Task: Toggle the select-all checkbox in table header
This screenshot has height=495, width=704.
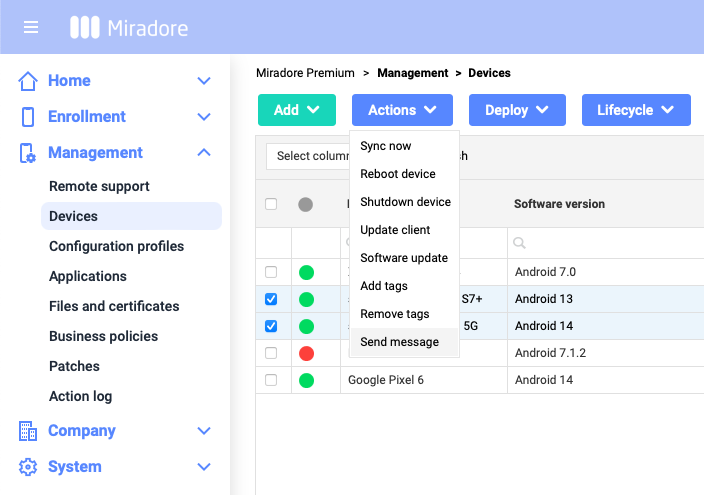Action: [271, 204]
